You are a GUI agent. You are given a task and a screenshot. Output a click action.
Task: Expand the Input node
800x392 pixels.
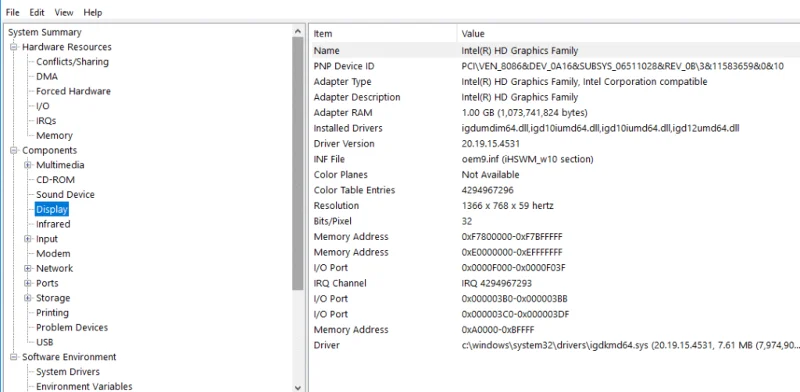point(28,239)
